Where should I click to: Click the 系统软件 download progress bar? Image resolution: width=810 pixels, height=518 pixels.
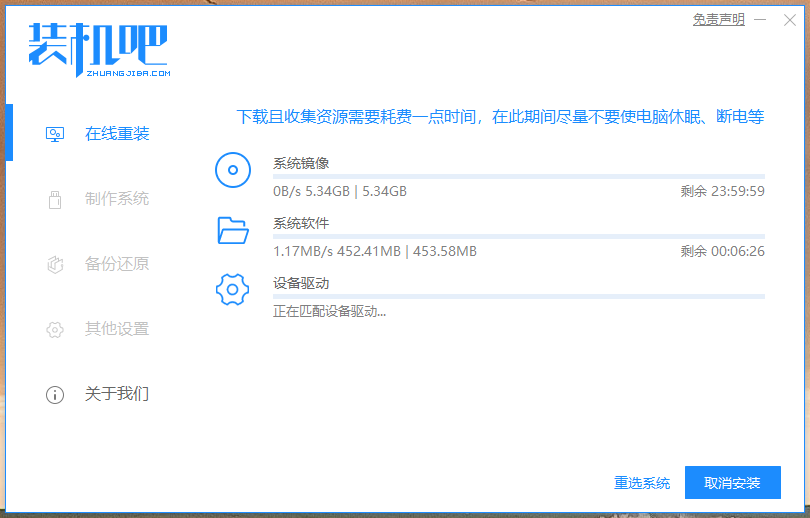click(518, 237)
